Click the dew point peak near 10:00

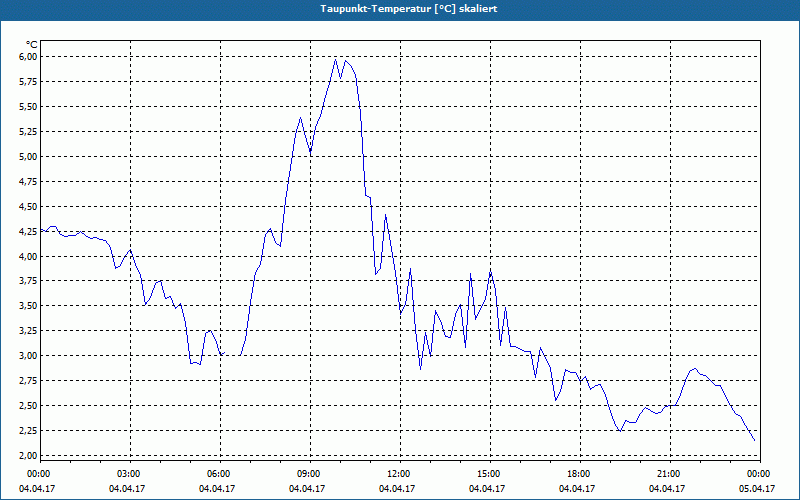click(x=336, y=59)
